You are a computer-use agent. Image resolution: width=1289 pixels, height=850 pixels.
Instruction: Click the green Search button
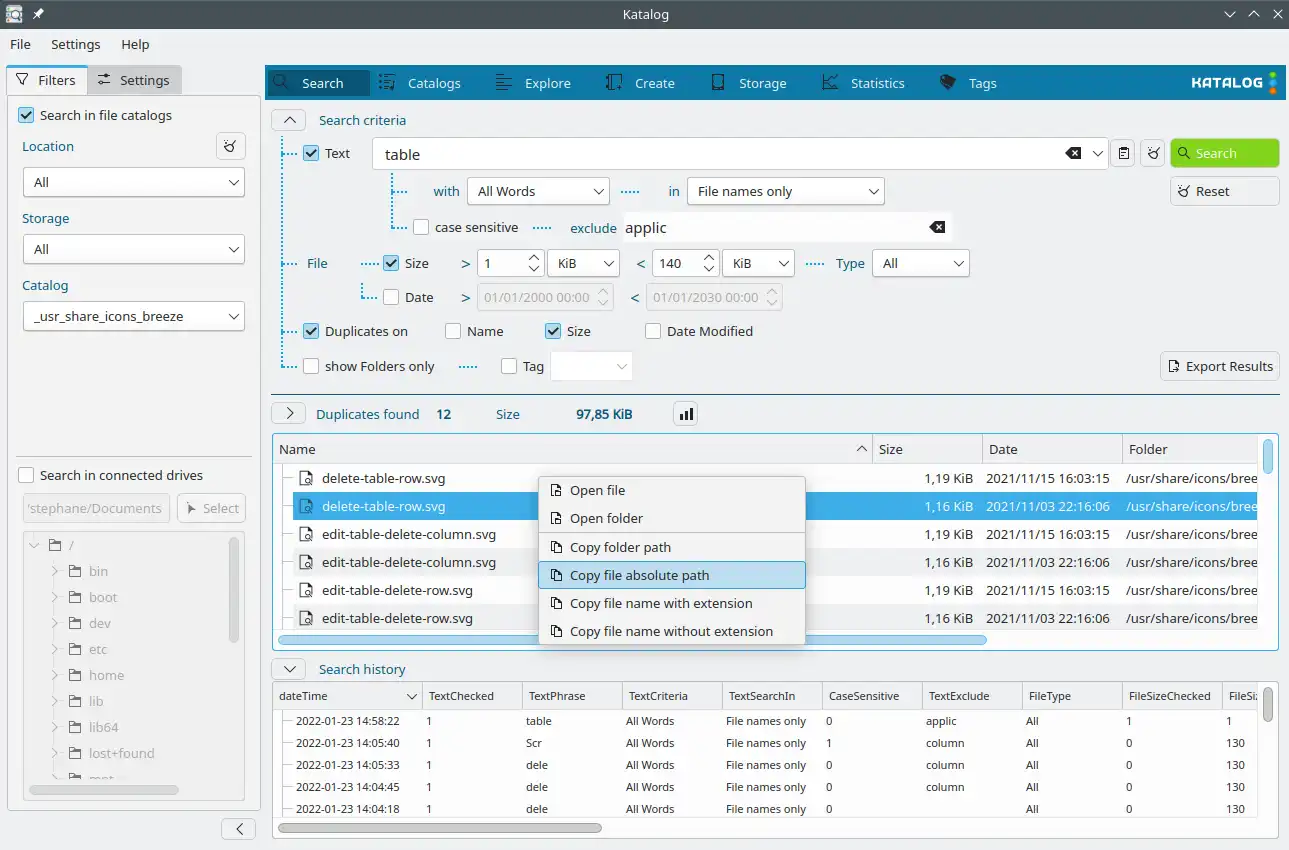1224,153
